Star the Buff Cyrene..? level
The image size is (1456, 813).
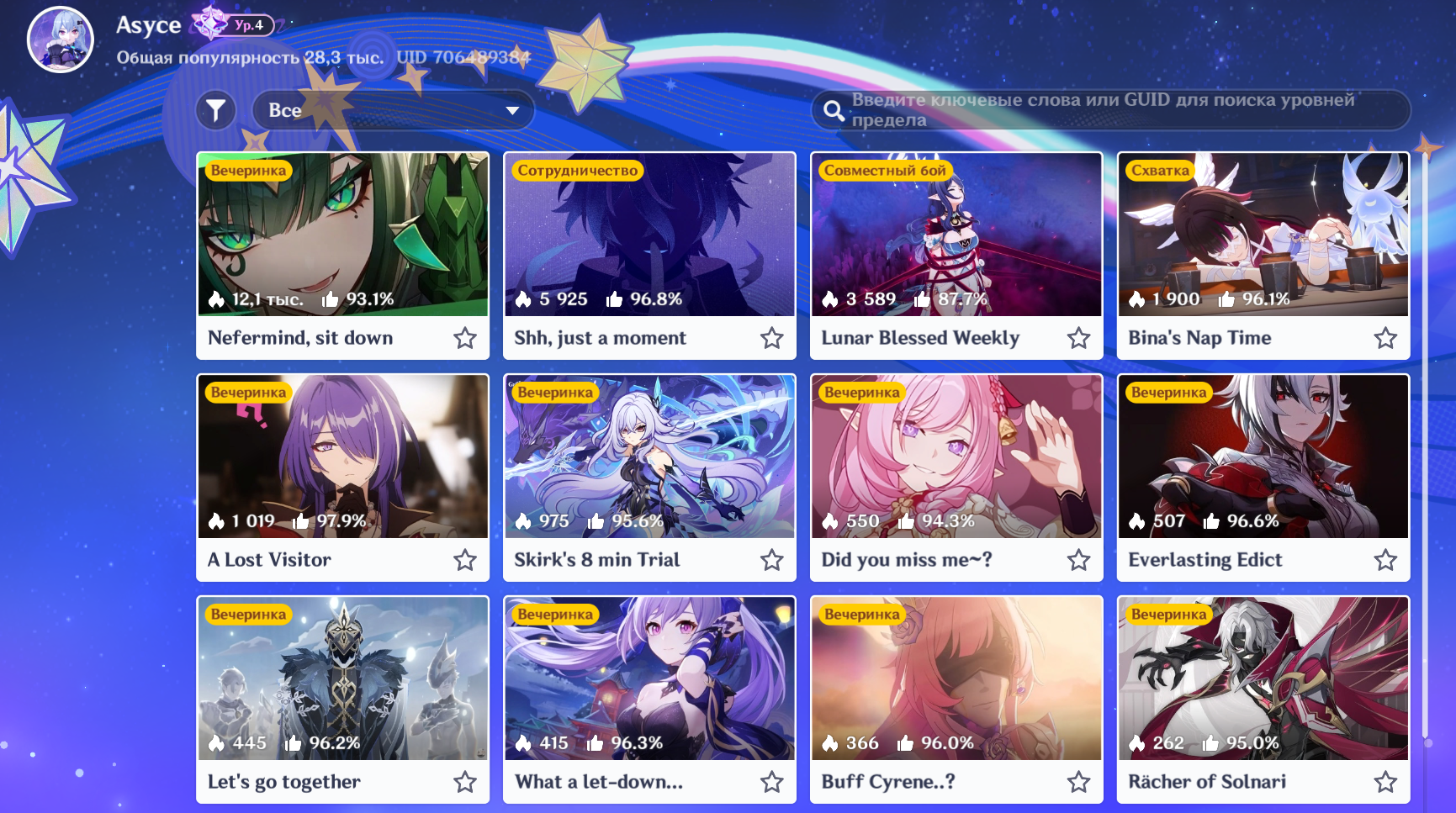1079,782
